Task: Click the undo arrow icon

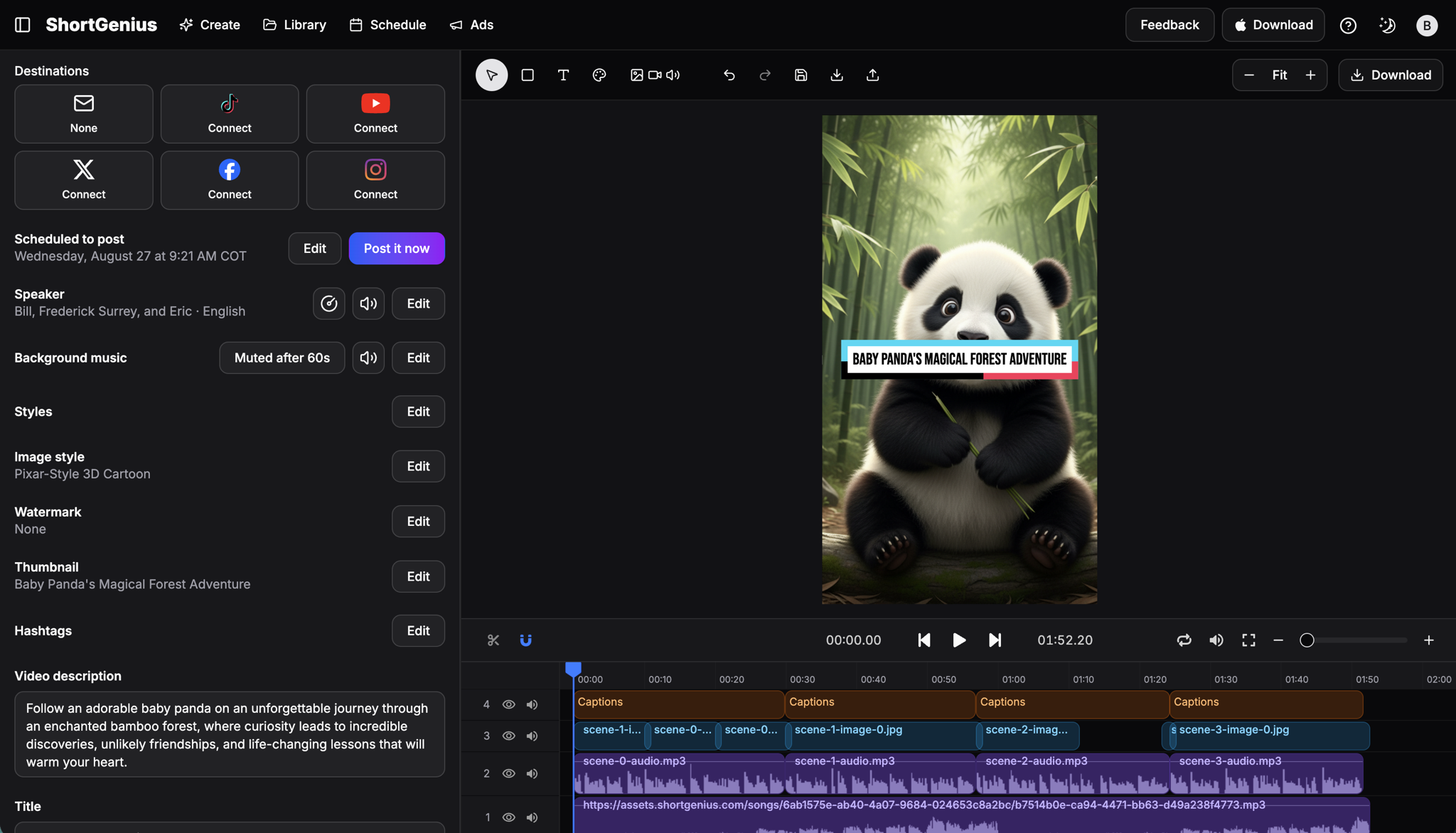Action: coord(729,75)
